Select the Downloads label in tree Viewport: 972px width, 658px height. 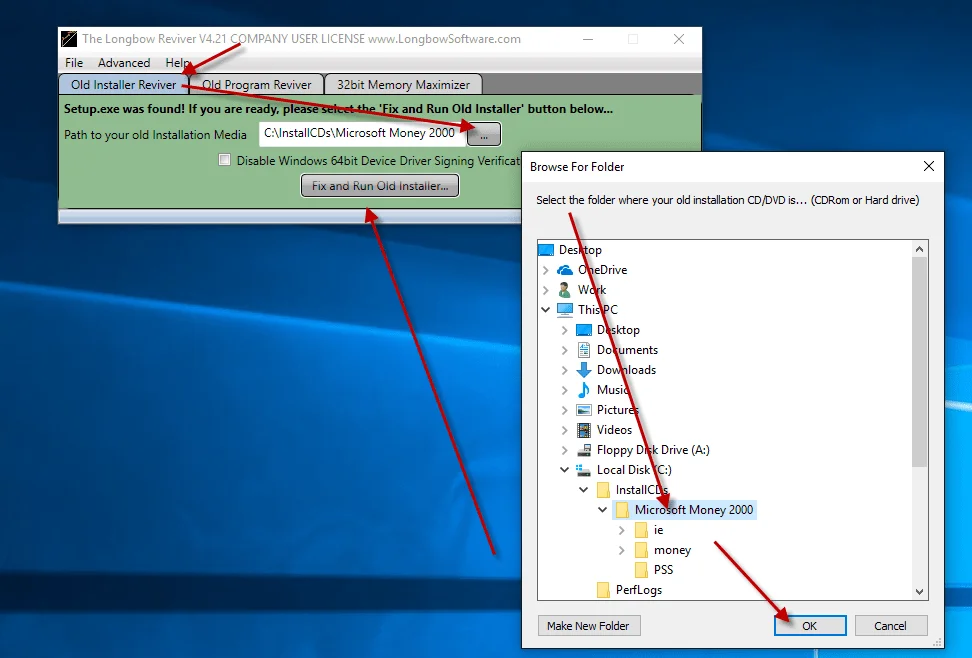(626, 370)
